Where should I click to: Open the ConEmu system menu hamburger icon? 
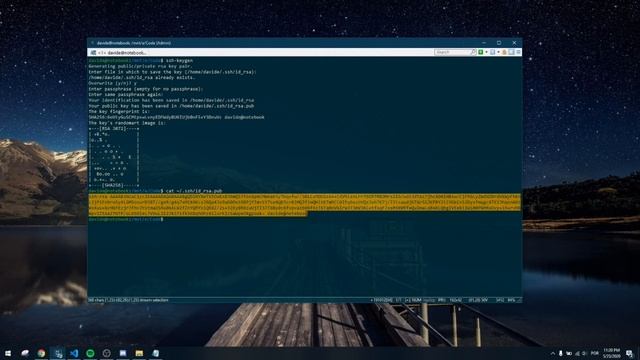518,52
